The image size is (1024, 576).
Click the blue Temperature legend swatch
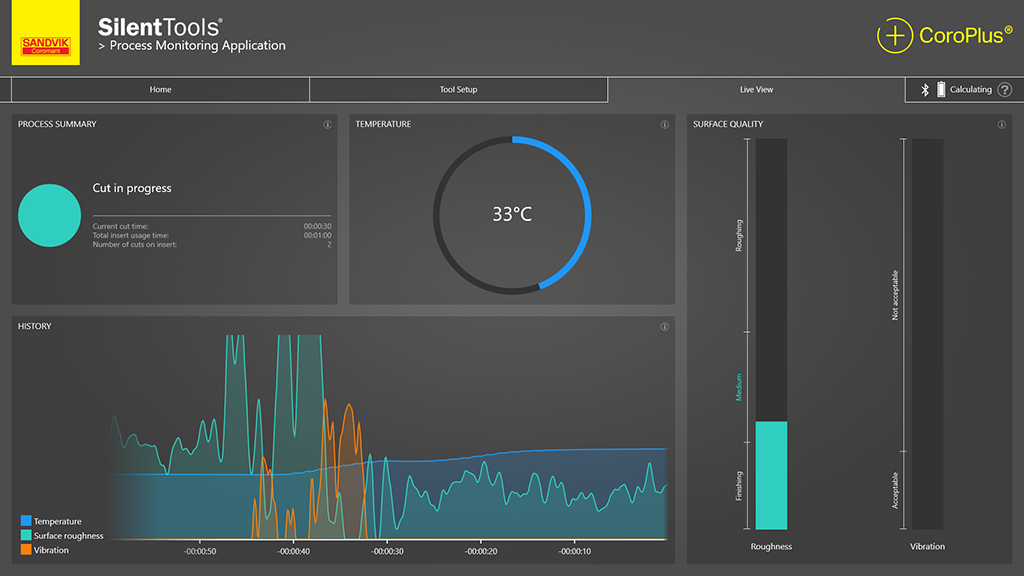(x=26, y=520)
